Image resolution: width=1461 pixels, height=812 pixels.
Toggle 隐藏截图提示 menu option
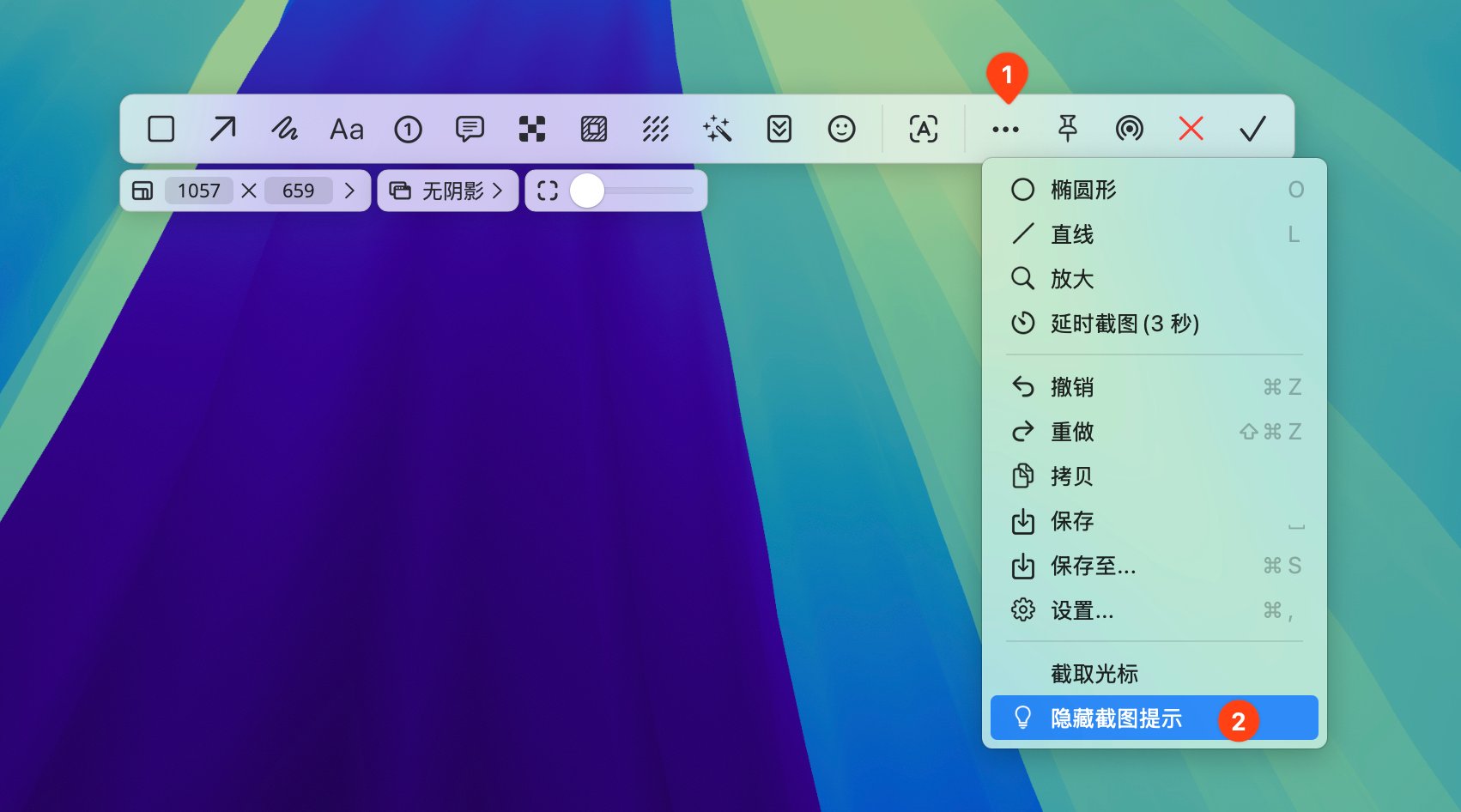pos(1155,718)
